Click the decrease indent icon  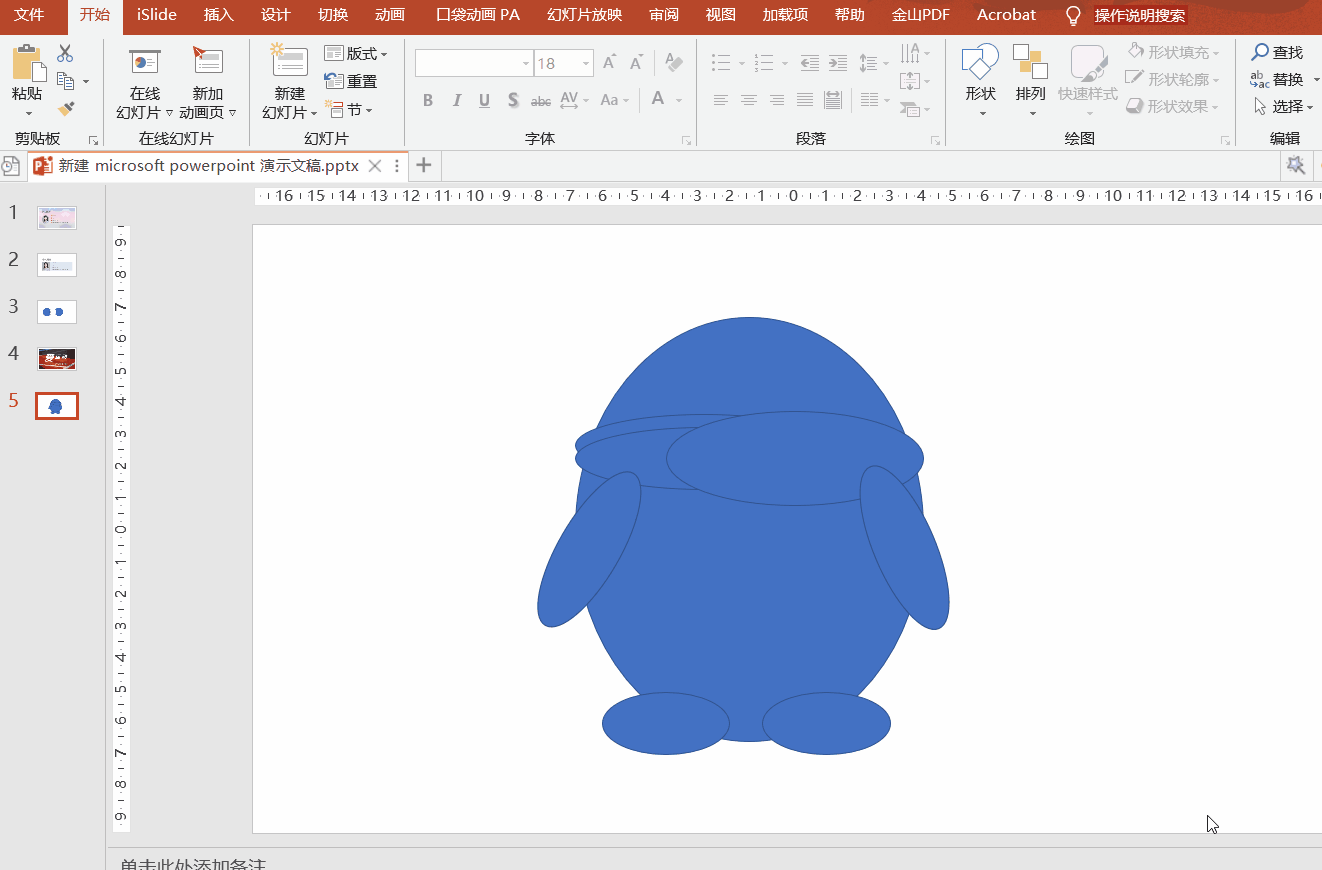[x=810, y=63]
